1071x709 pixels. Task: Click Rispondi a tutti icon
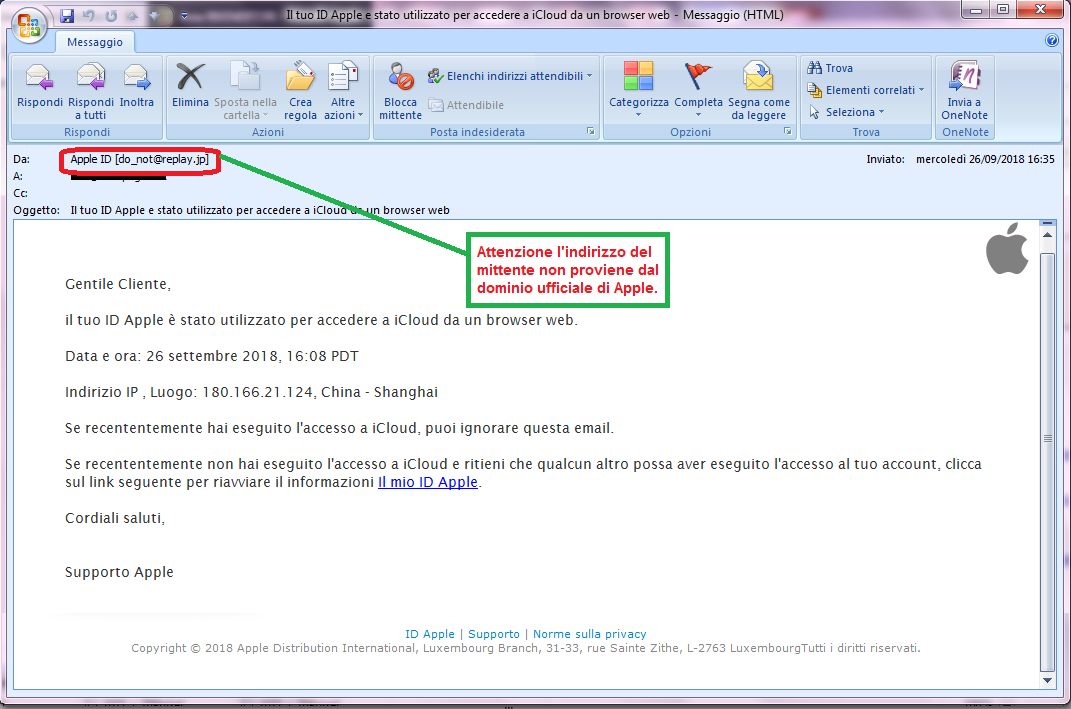(91, 77)
